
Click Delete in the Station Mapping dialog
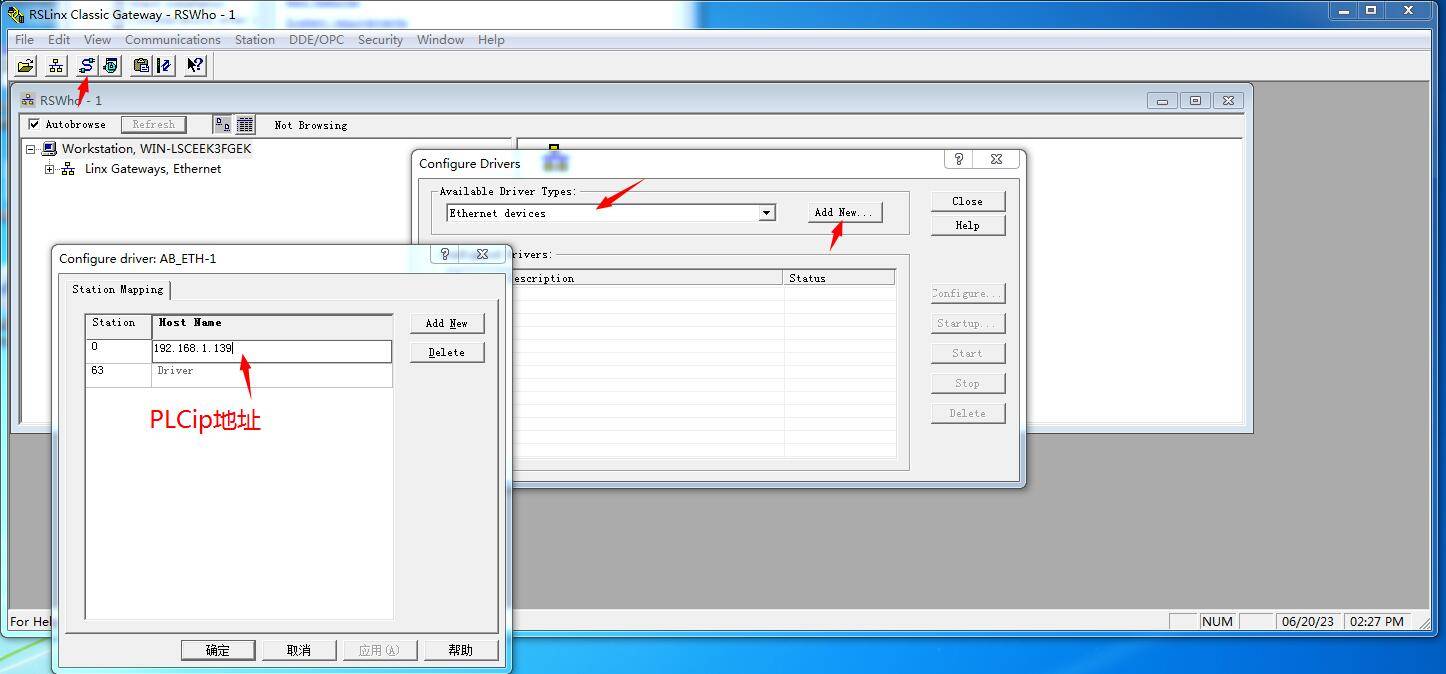click(x=447, y=352)
